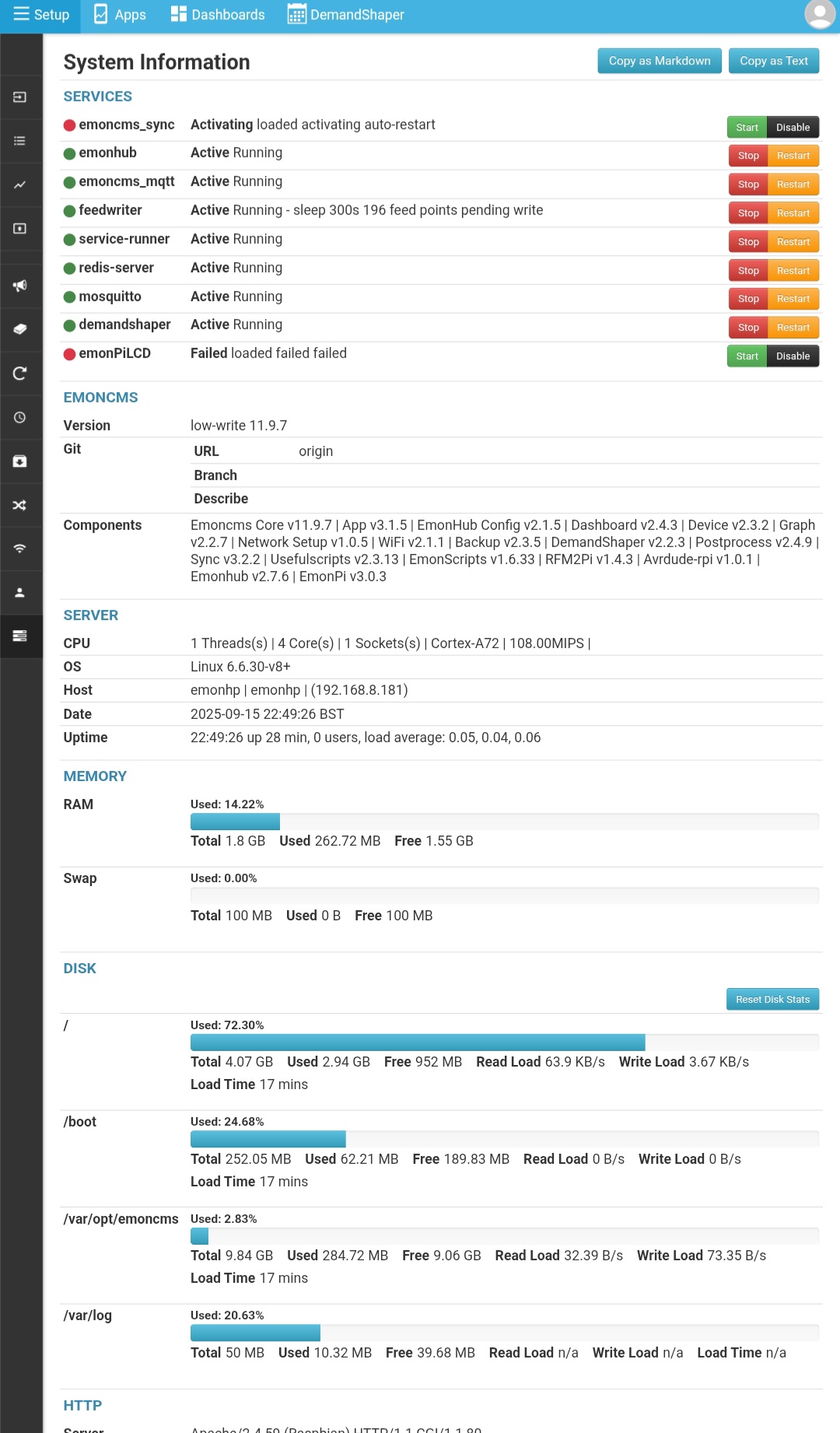The width and height of the screenshot is (840, 1433).
Task: Open the Update refresh-arrow icon in the sidebar
Action: pos(20,373)
